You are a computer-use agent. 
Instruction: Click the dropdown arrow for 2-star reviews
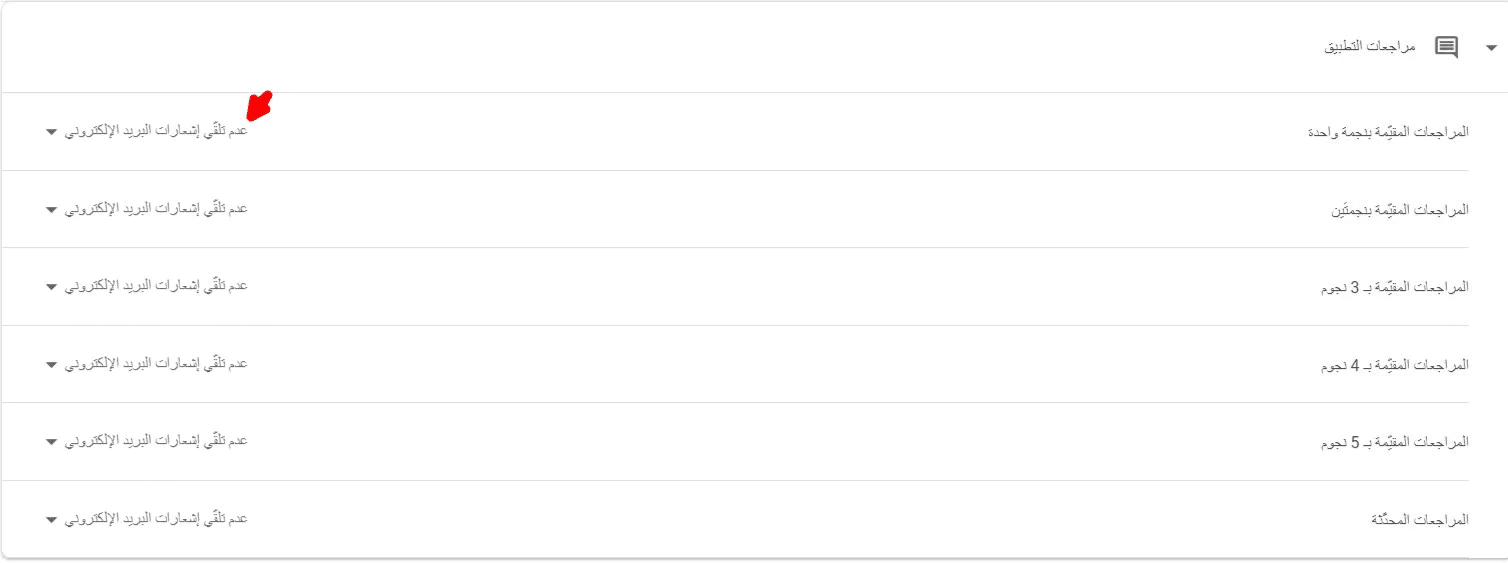(x=51, y=210)
